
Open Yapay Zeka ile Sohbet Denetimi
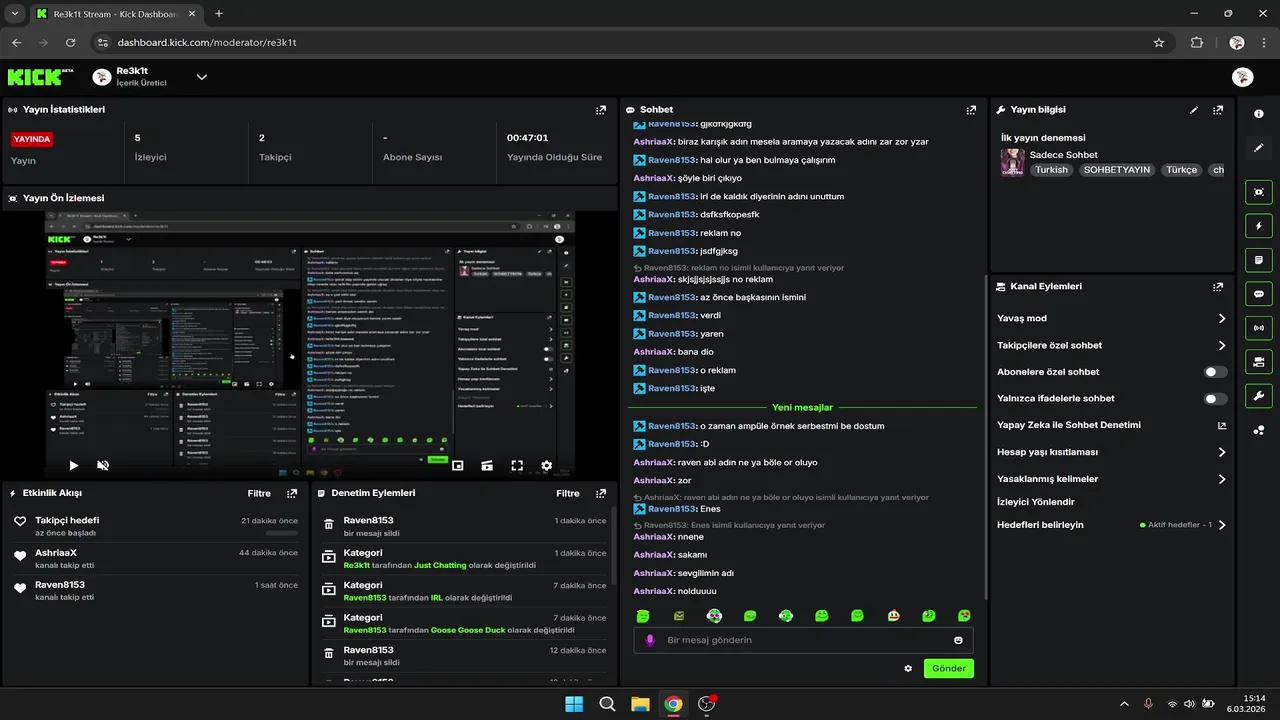pos(1111,425)
